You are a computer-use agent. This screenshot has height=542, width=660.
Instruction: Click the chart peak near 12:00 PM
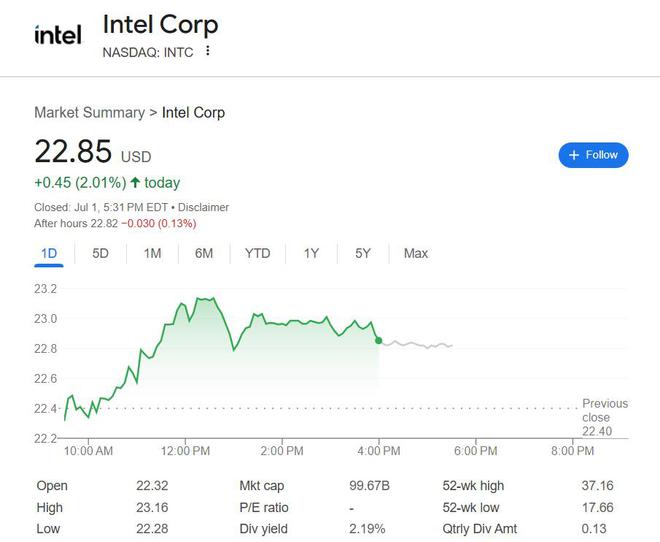coord(205,298)
